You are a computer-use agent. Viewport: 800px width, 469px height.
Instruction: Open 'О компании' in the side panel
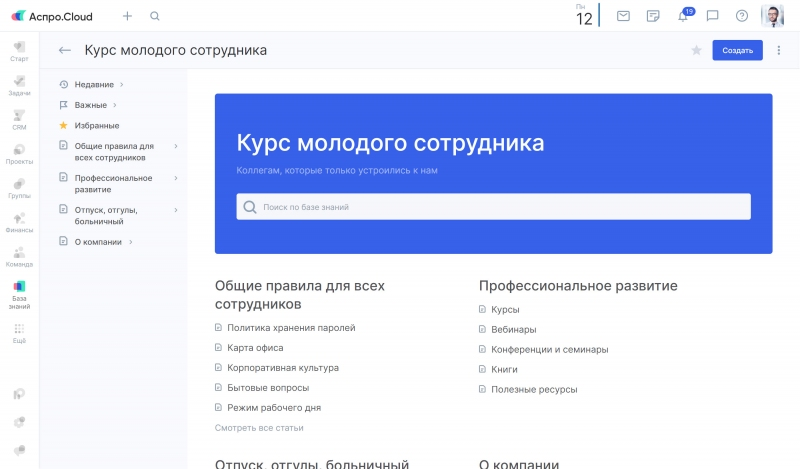point(98,242)
